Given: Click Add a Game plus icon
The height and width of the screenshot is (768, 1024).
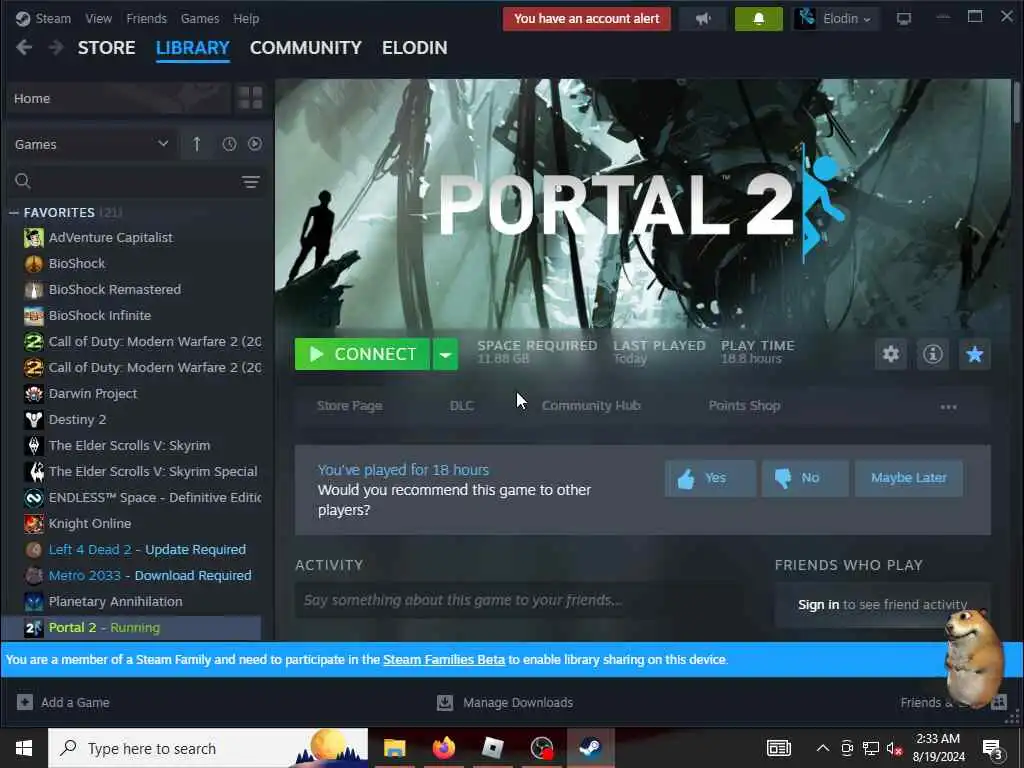Looking at the screenshot, I should (25, 703).
